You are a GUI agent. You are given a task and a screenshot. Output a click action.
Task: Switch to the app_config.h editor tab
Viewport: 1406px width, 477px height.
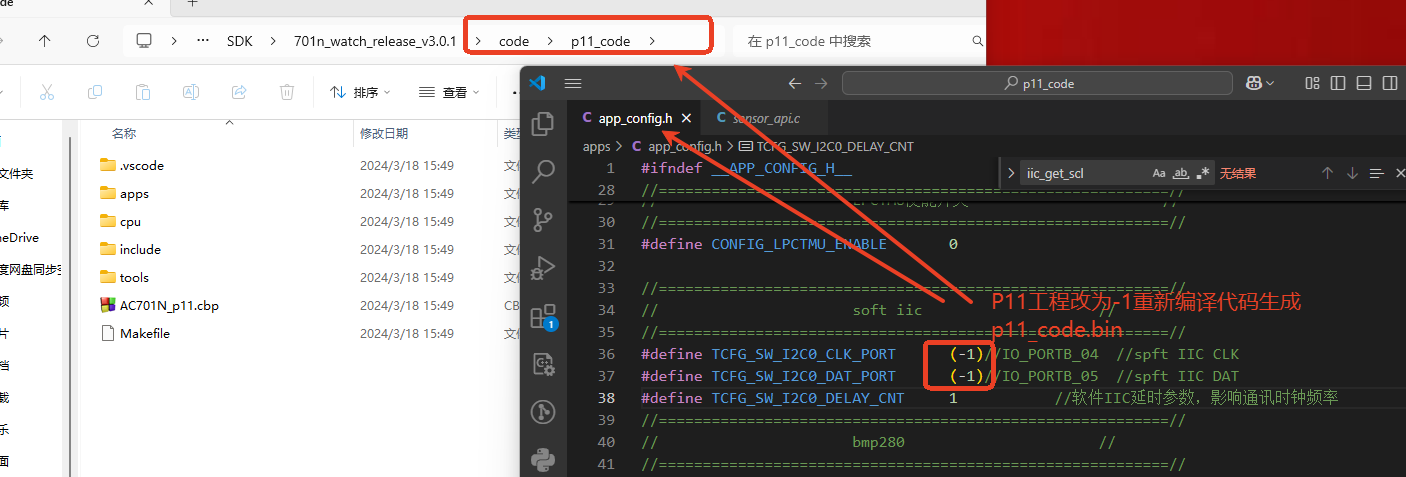(x=635, y=118)
